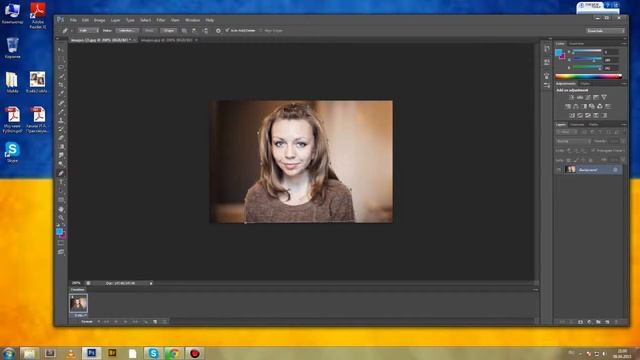Click Create new layer icon in Layers panel
This screenshot has height=360, width=640.
point(607,322)
